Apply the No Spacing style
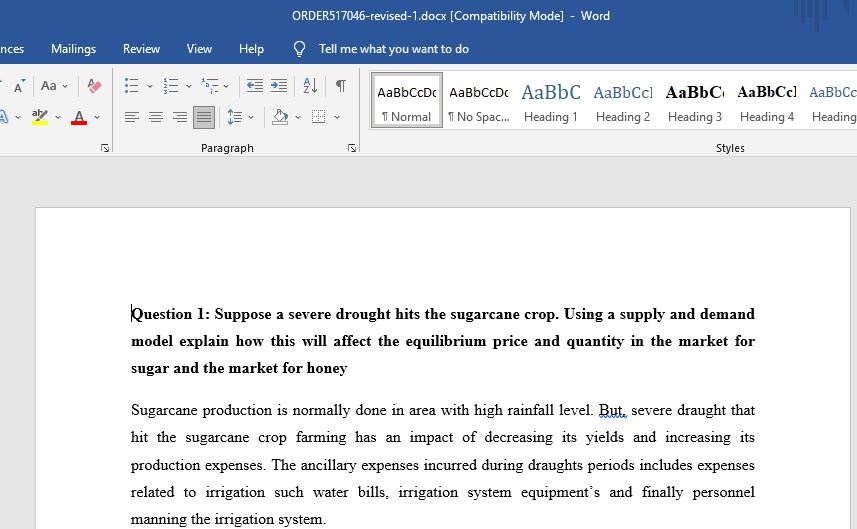 click(479, 101)
